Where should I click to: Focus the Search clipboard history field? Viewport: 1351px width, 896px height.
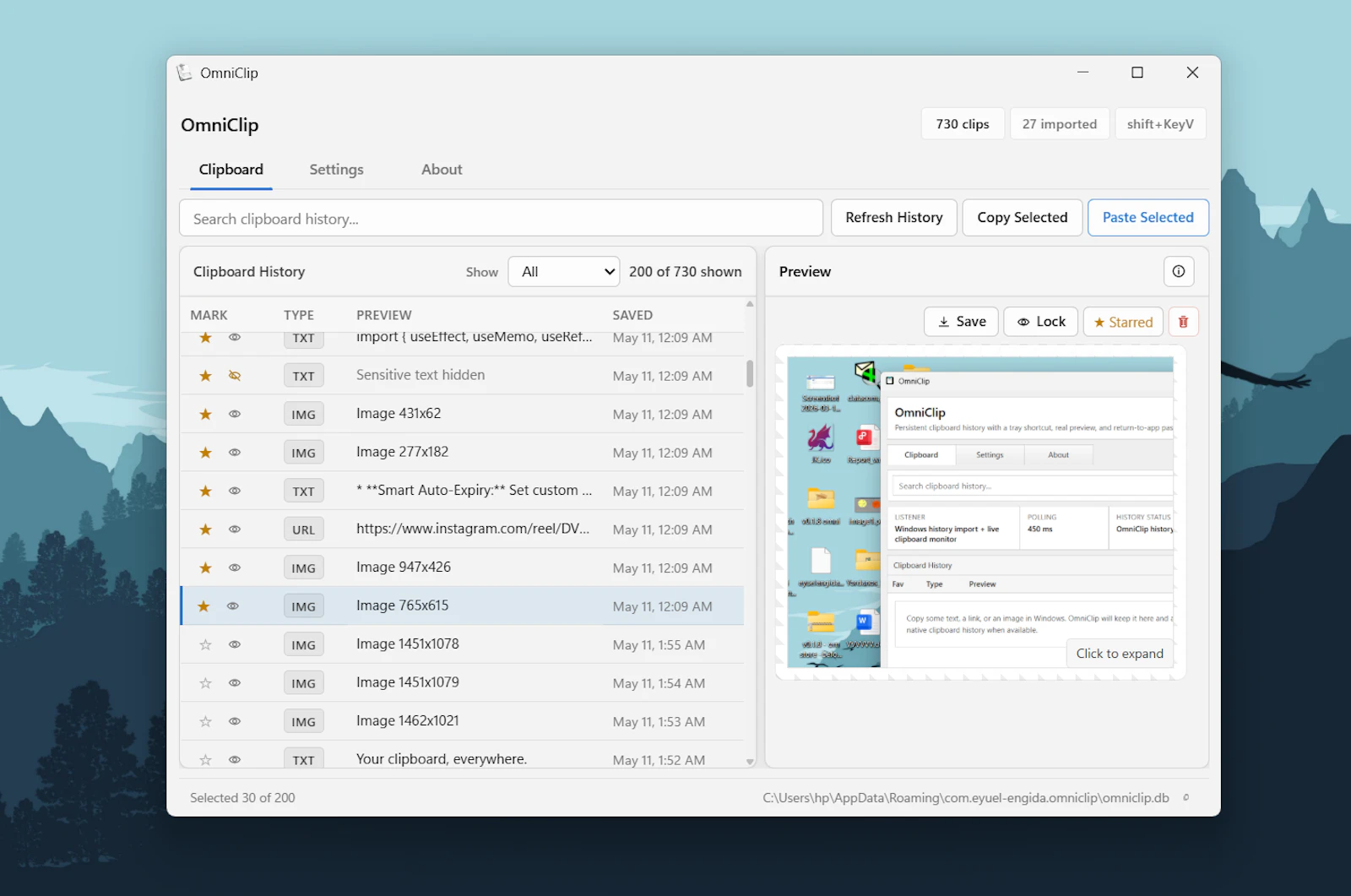tap(501, 219)
